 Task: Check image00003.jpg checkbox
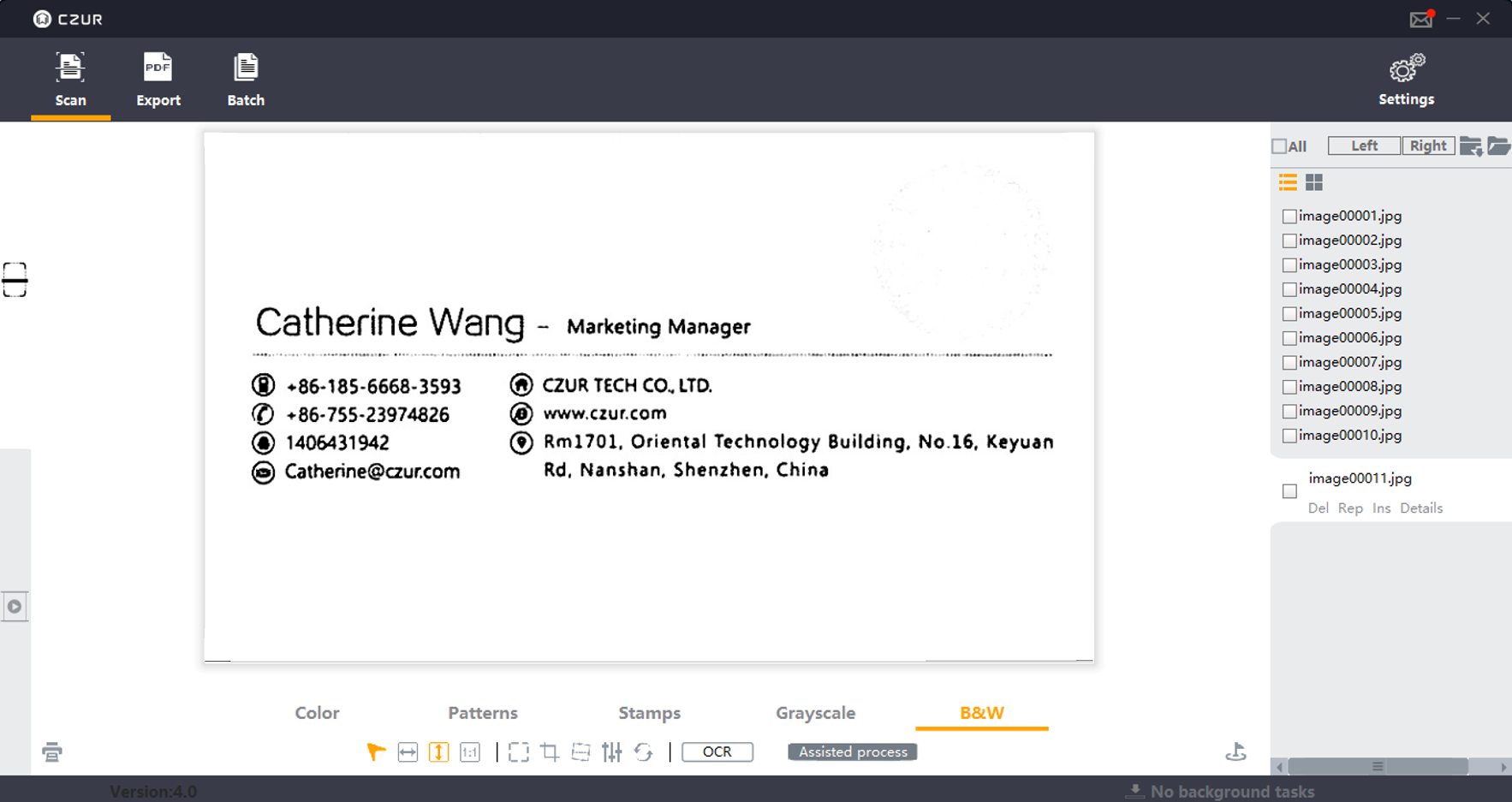[x=1289, y=265]
